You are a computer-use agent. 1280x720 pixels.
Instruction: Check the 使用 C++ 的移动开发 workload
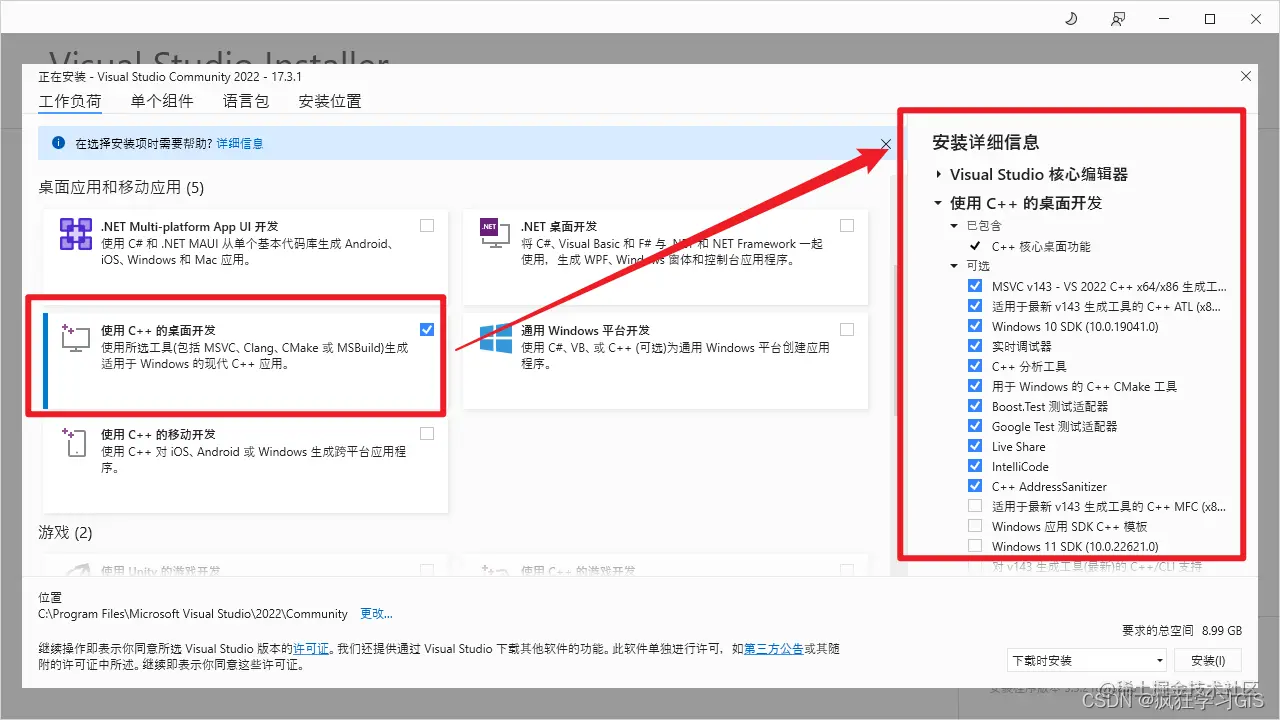tap(427, 434)
